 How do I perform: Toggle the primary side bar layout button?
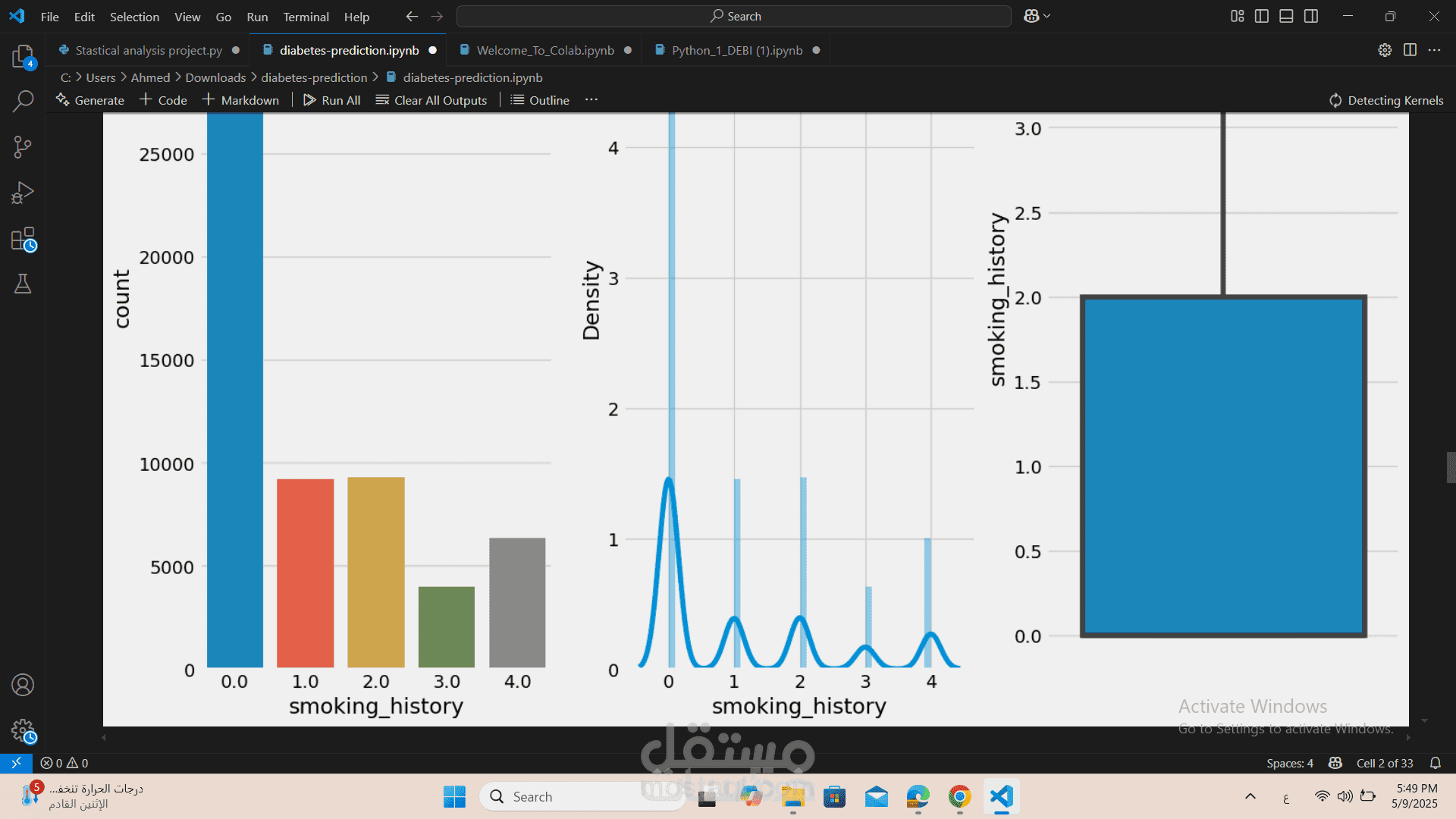1262,16
